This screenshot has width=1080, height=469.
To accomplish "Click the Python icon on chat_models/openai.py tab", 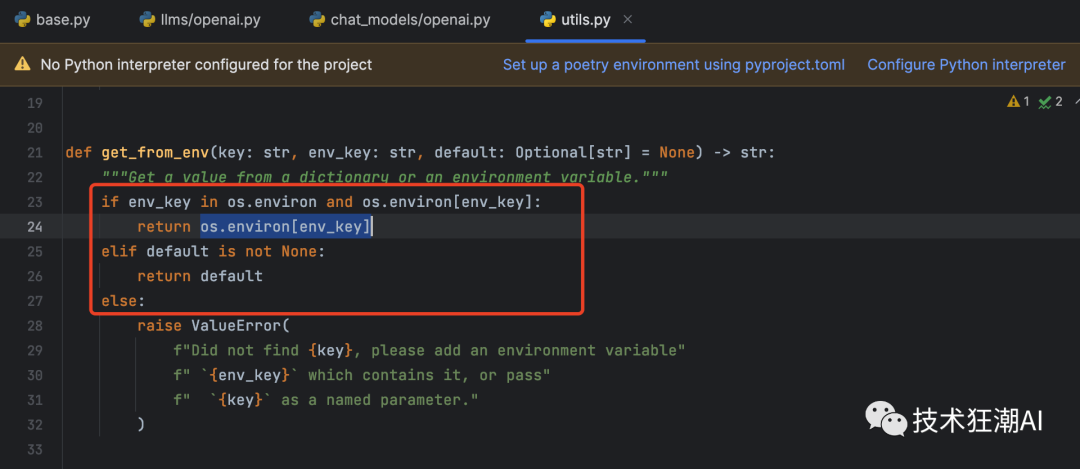I will click(x=316, y=19).
